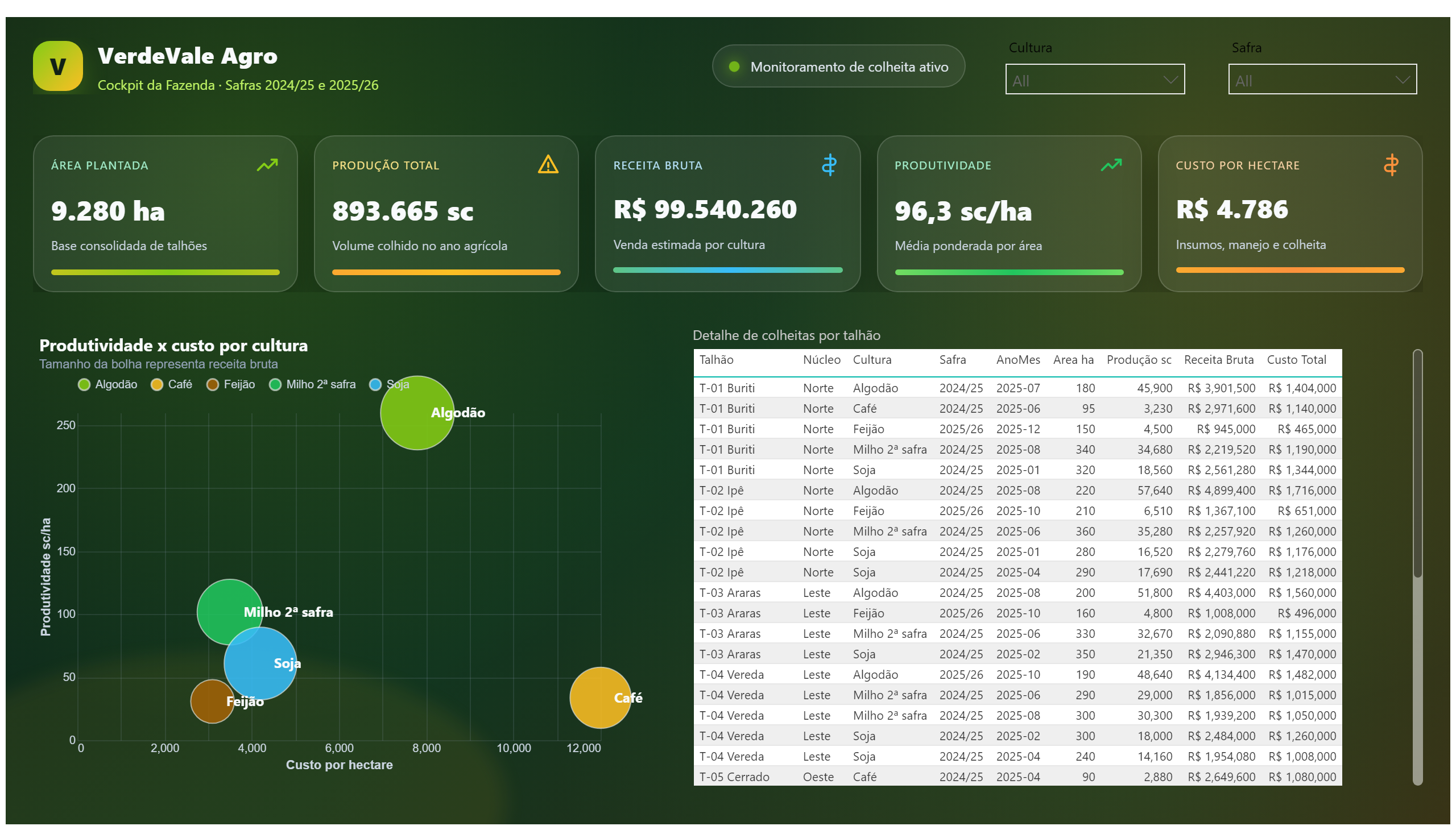Click the table's vertical scrollbar
Viewport: 1456px width, 830px height.
click(x=1417, y=567)
